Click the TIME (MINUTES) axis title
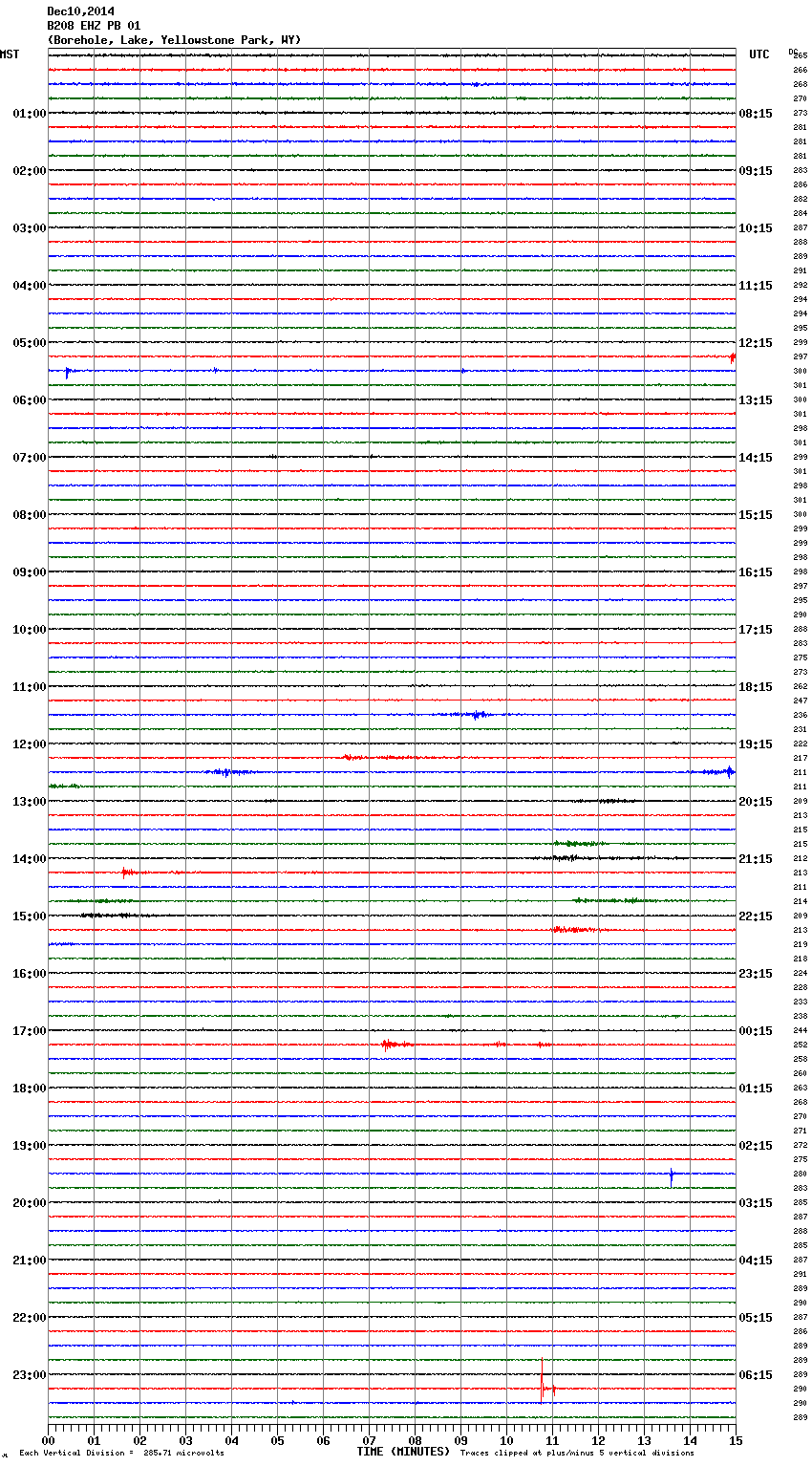812x1466 pixels. pyautogui.click(x=403, y=1452)
